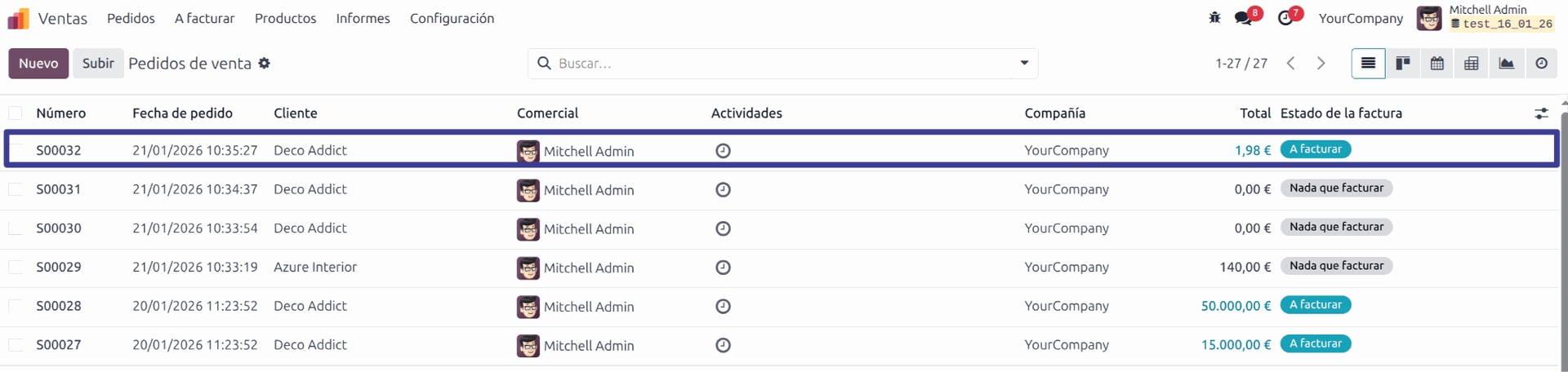Open conversations messages icon
1568x372 pixels.
coord(1244,18)
